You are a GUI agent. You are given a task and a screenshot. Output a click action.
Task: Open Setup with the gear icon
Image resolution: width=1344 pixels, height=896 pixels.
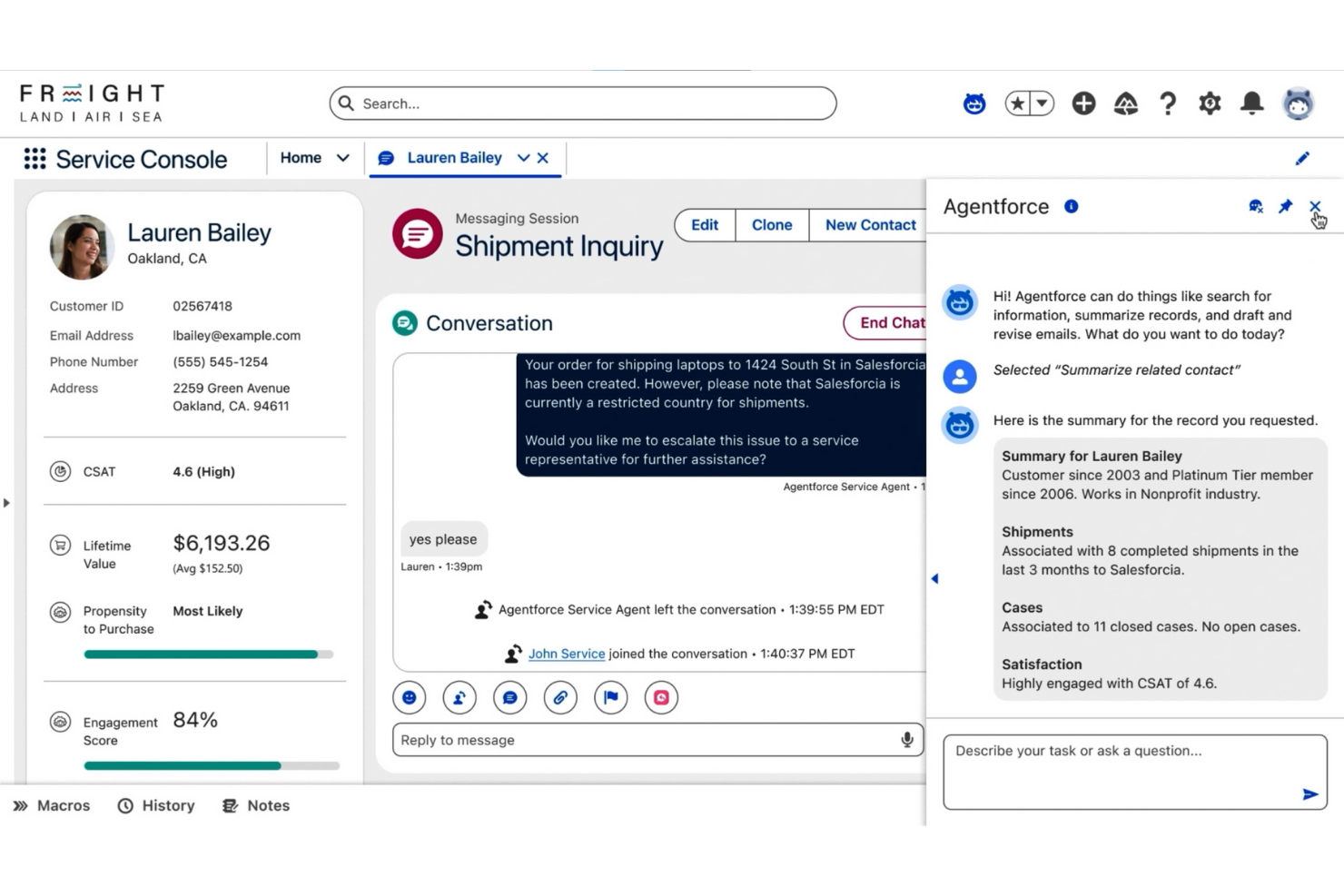(1210, 103)
